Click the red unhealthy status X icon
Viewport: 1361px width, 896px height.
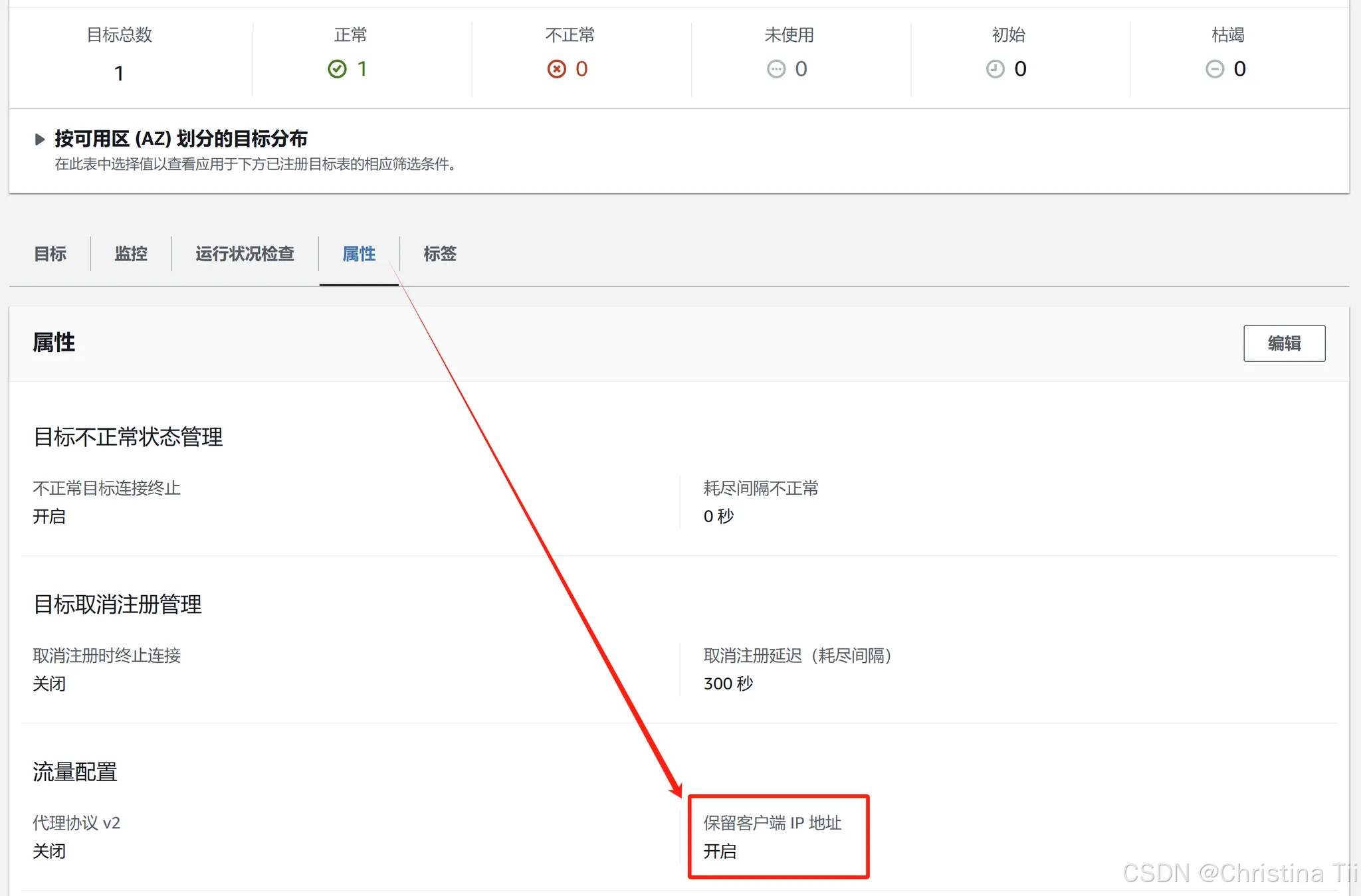tap(556, 69)
